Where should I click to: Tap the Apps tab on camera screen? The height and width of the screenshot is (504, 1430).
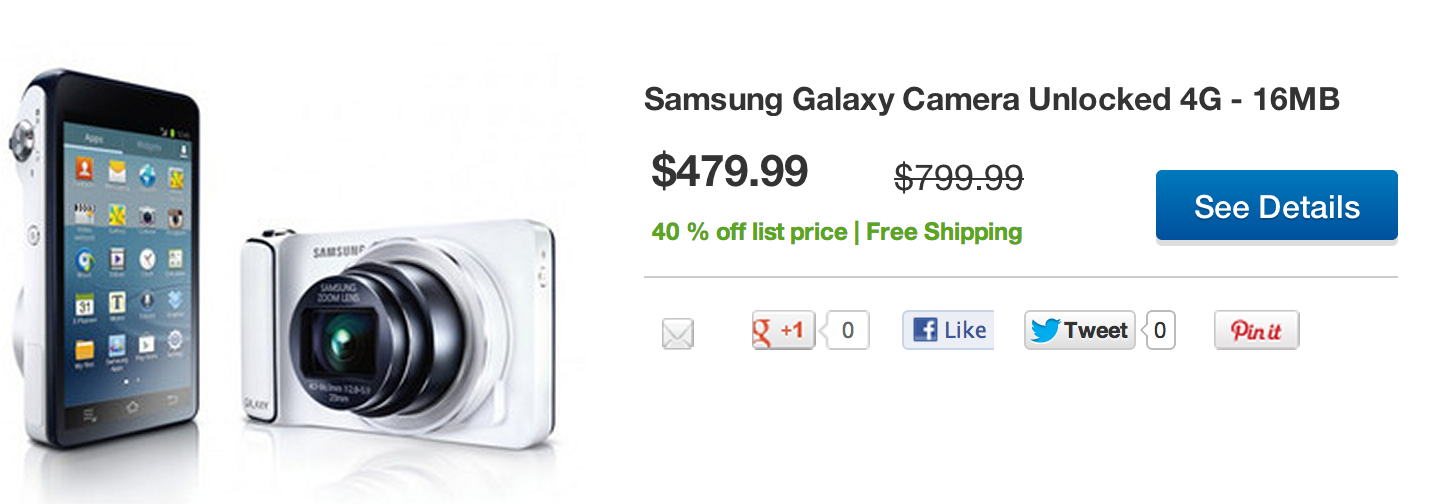point(96,138)
